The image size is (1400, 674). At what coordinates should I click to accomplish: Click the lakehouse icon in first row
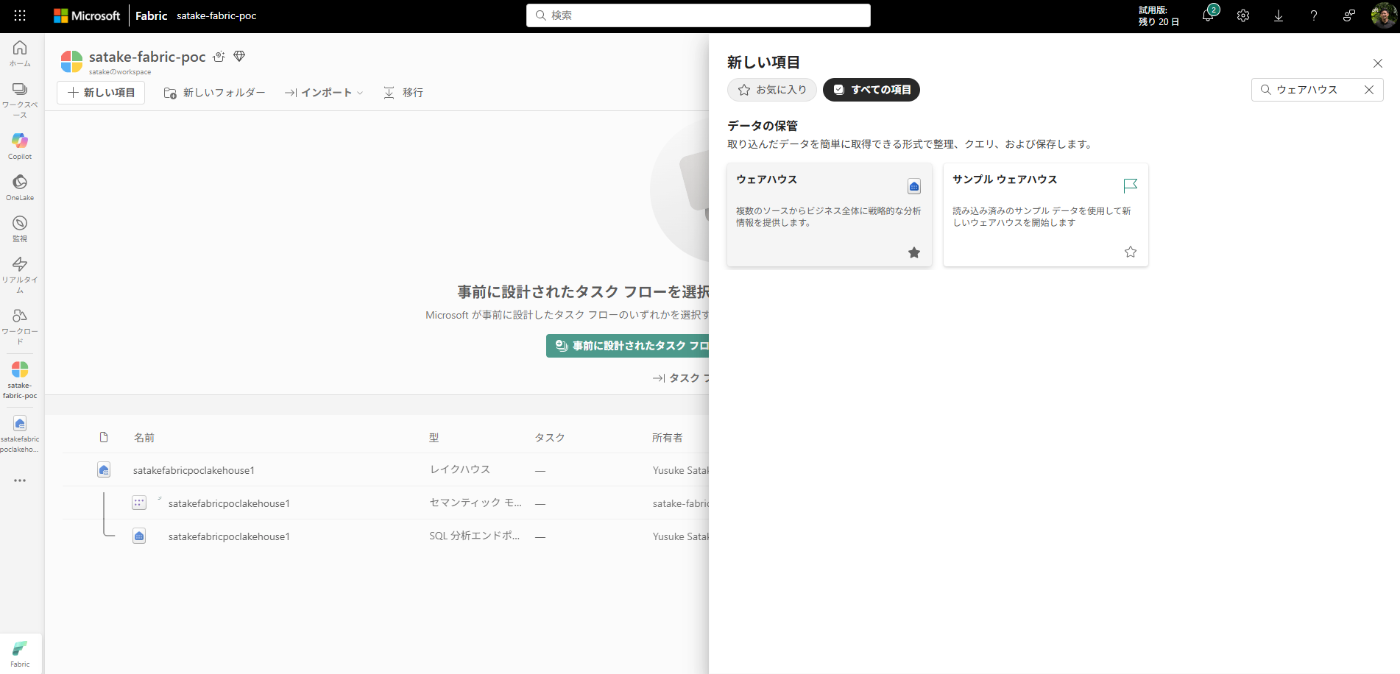[x=103, y=470]
